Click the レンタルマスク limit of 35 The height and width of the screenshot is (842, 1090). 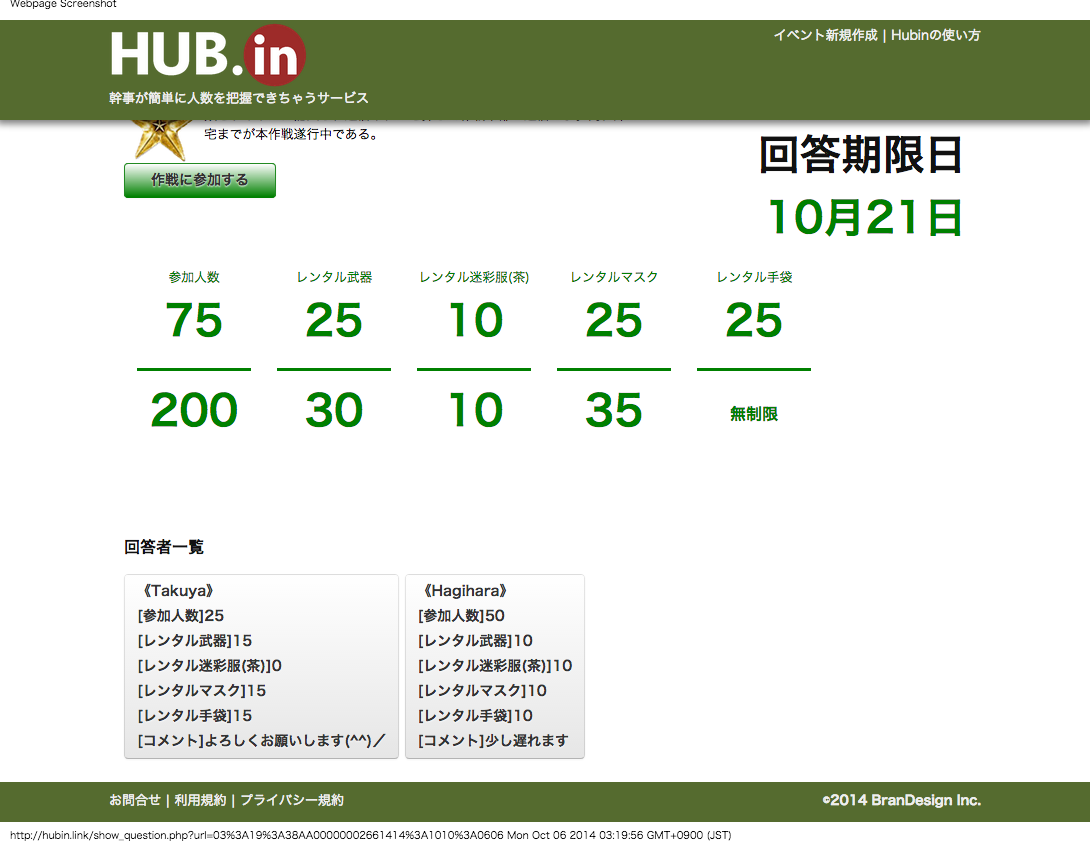pyautogui.click(x=614, y=411)
